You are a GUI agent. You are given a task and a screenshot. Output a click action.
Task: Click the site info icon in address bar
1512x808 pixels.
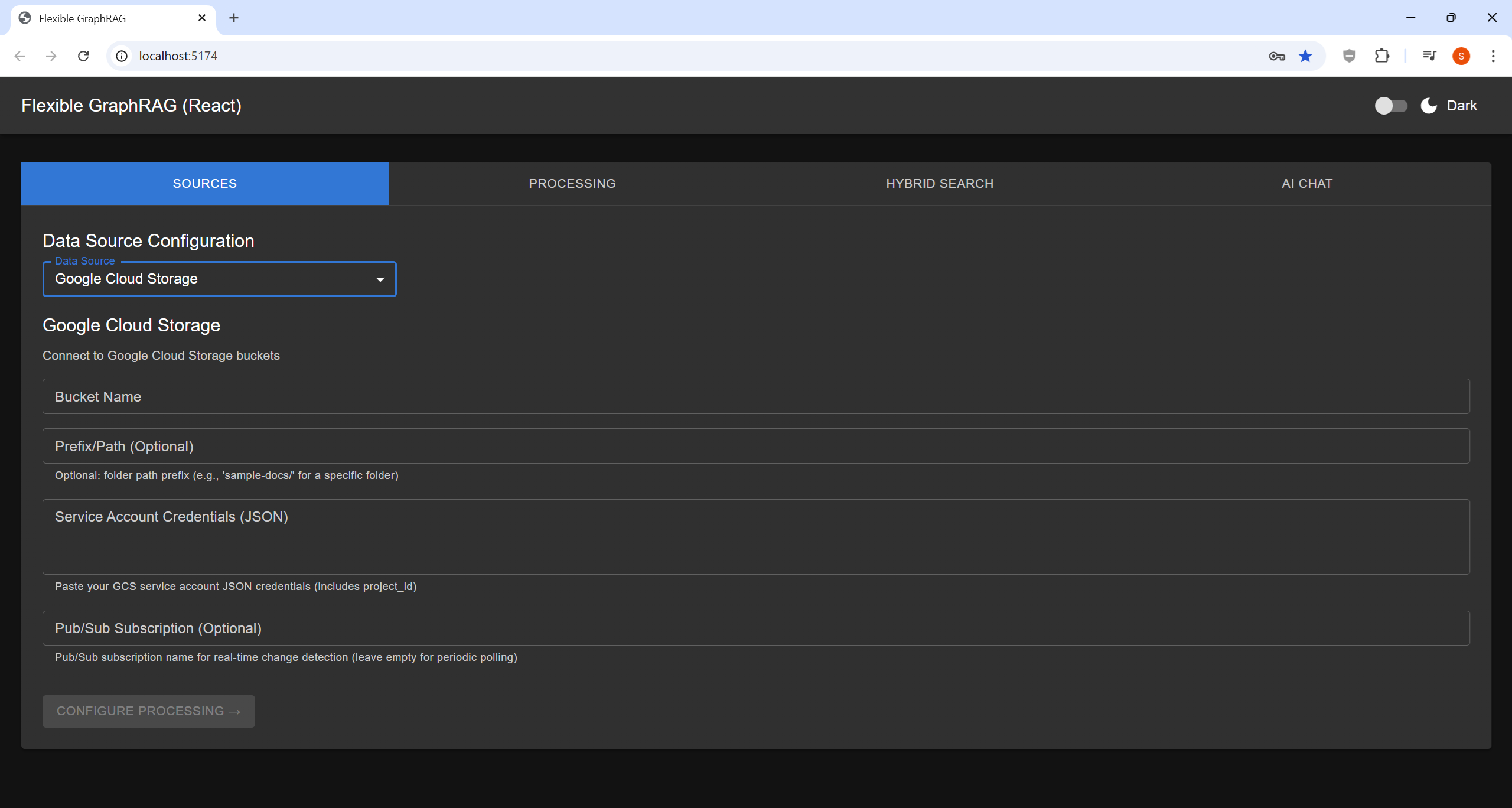tap(122, 56)
